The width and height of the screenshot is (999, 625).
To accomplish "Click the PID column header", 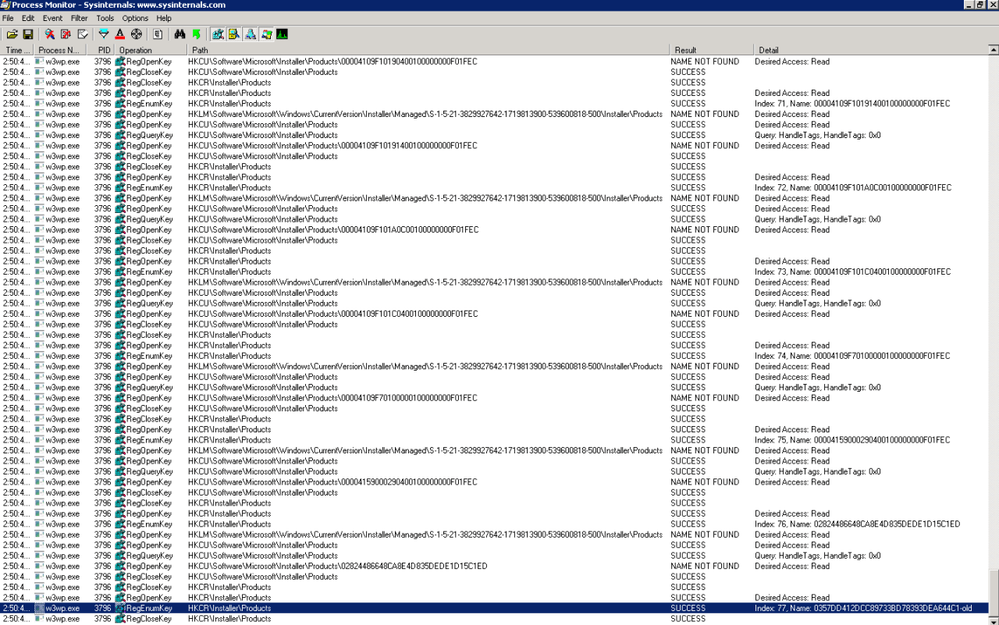I will point(104,49).
